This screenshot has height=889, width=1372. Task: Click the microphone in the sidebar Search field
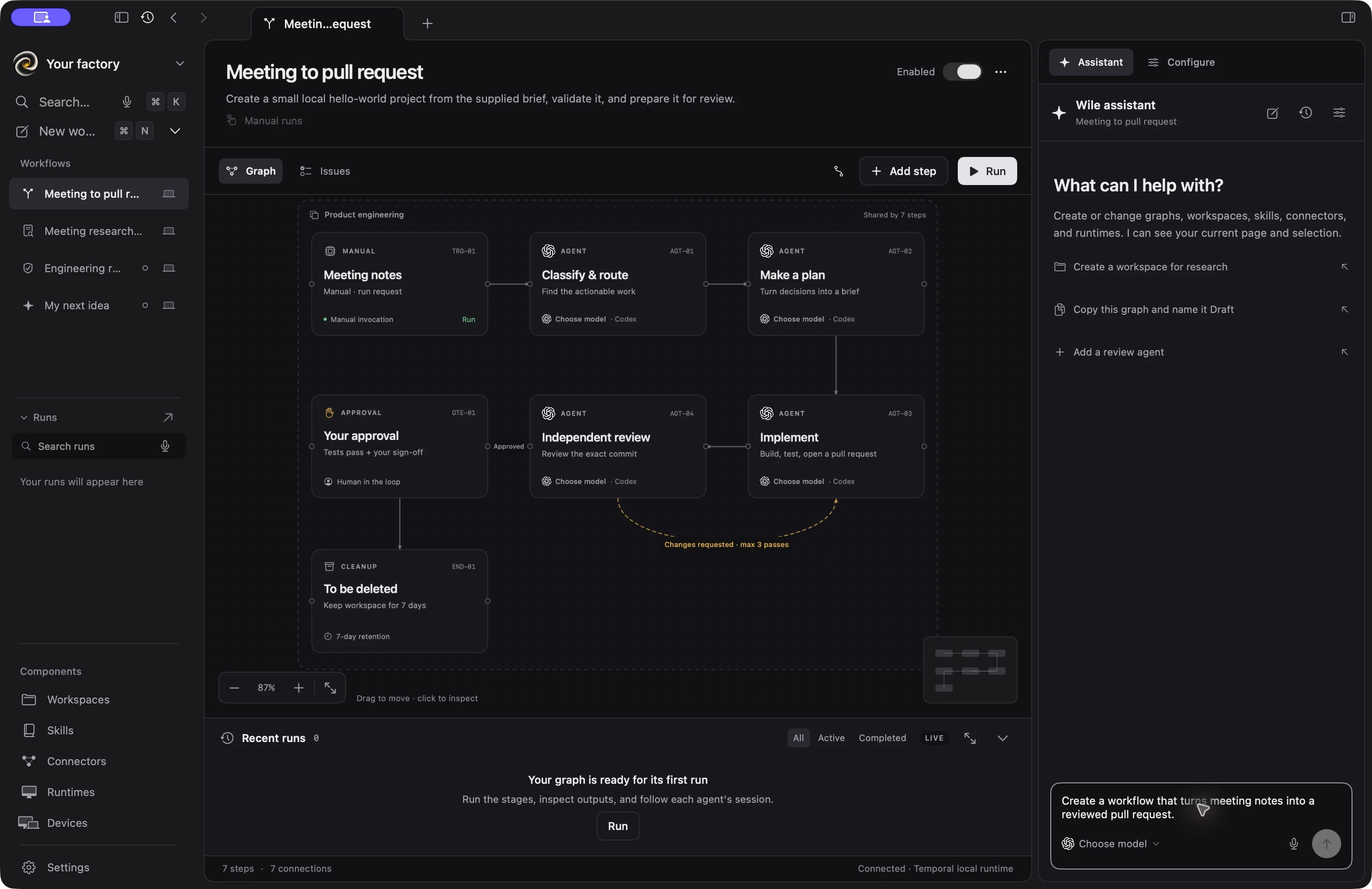click(127, 102)
